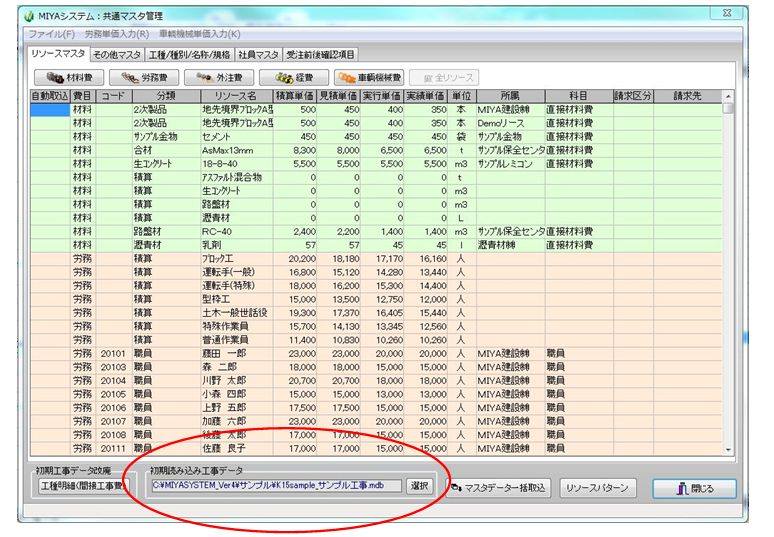774x537 pixels.
Task: Select the 18-8-40 concrete row
Action: pyautogui.click(x=376, y=164)
